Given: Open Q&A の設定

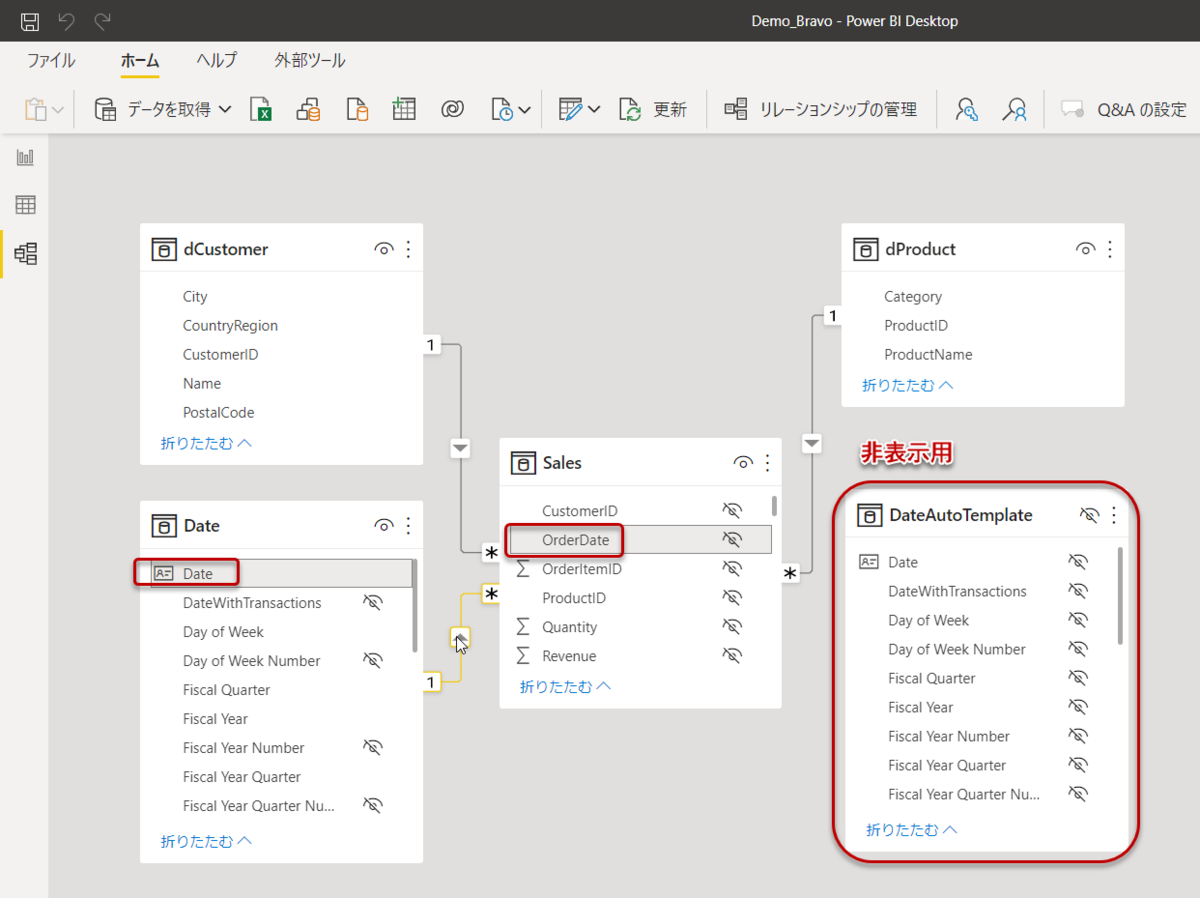Looking at the screenshot, I should pos(1123,110).
